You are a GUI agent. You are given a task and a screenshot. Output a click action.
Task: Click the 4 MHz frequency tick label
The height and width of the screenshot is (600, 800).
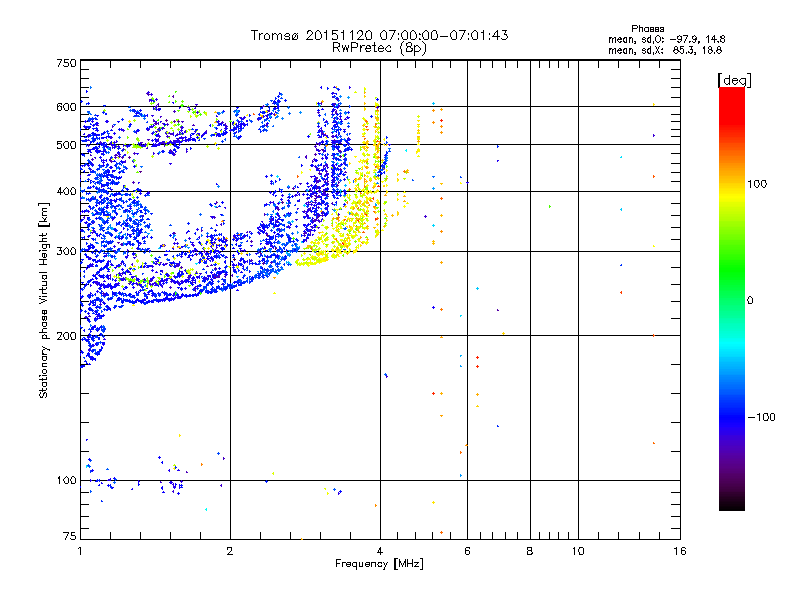[x=380, y=551]
